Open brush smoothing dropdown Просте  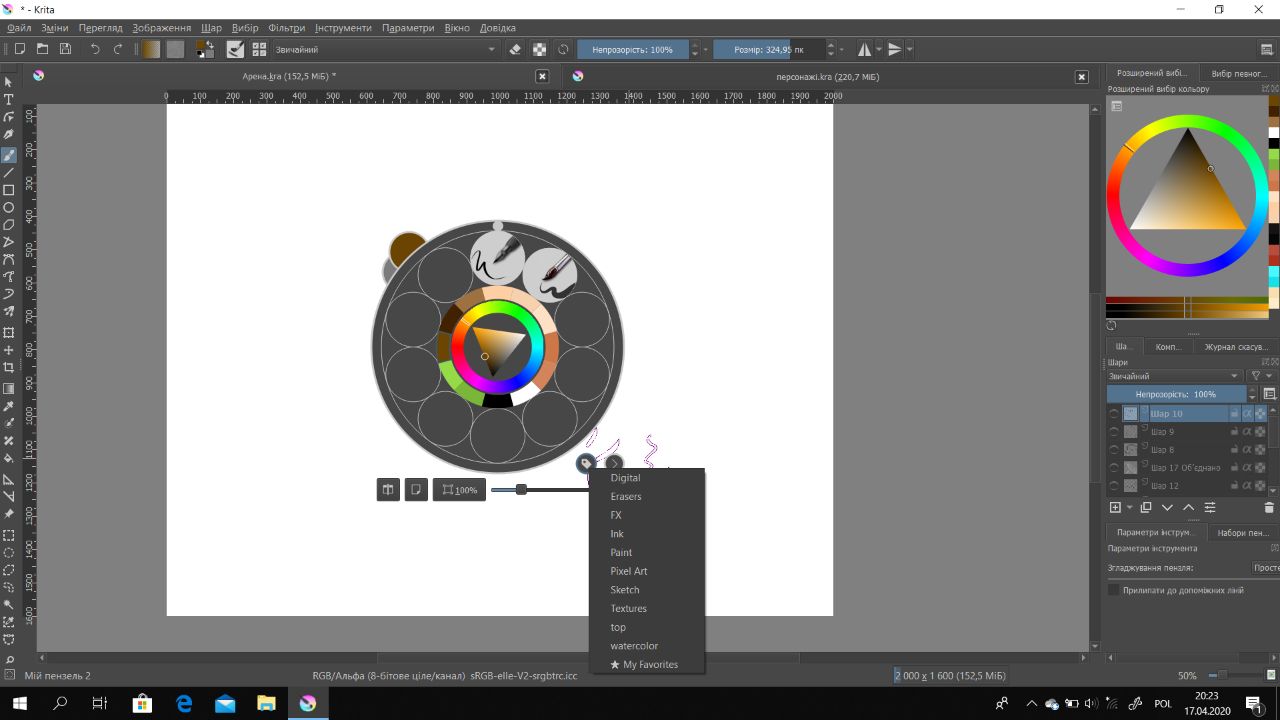click(x=1265, y=567)
